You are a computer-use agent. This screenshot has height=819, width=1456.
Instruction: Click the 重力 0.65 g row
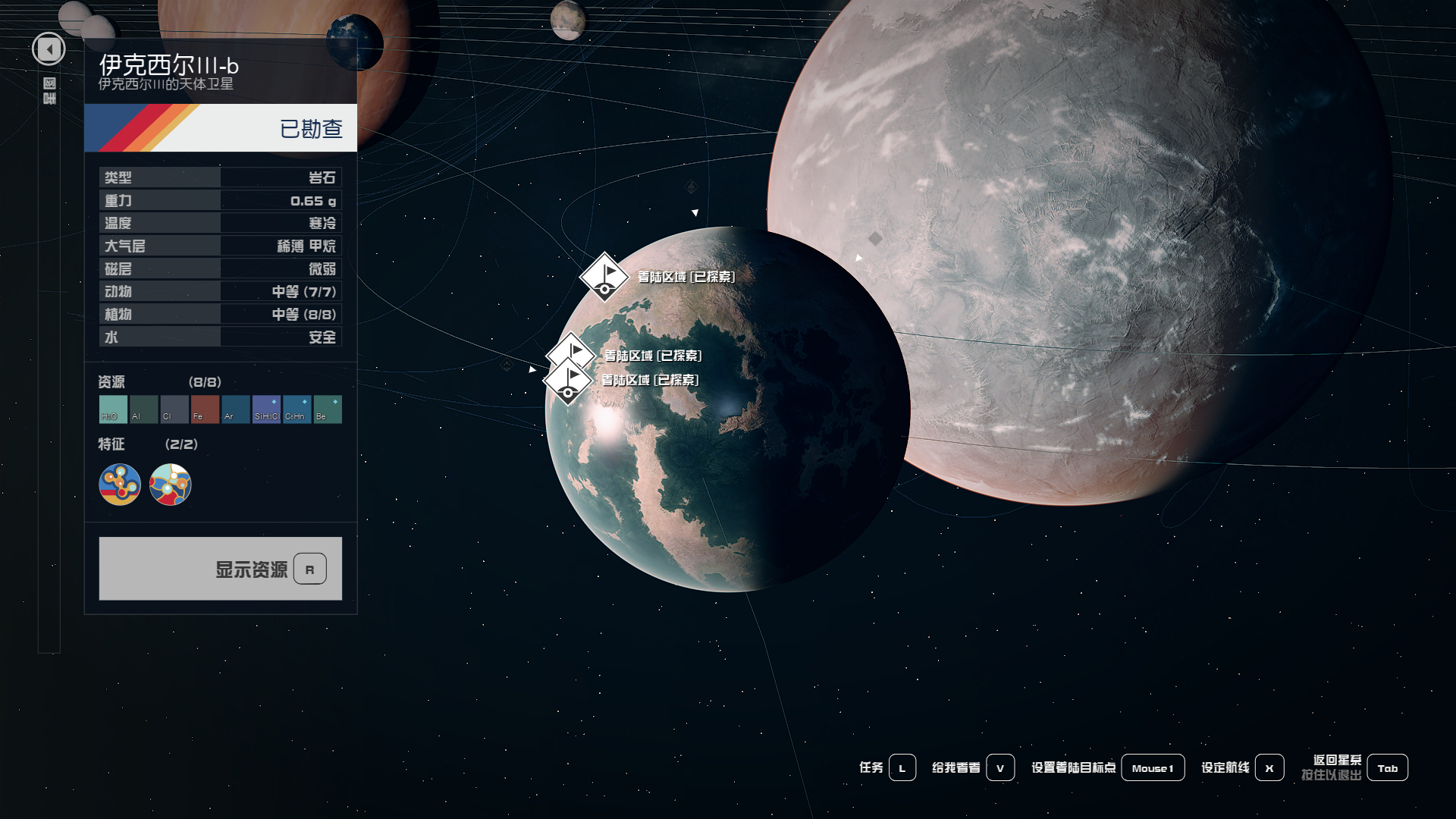(x=221, y=200)
